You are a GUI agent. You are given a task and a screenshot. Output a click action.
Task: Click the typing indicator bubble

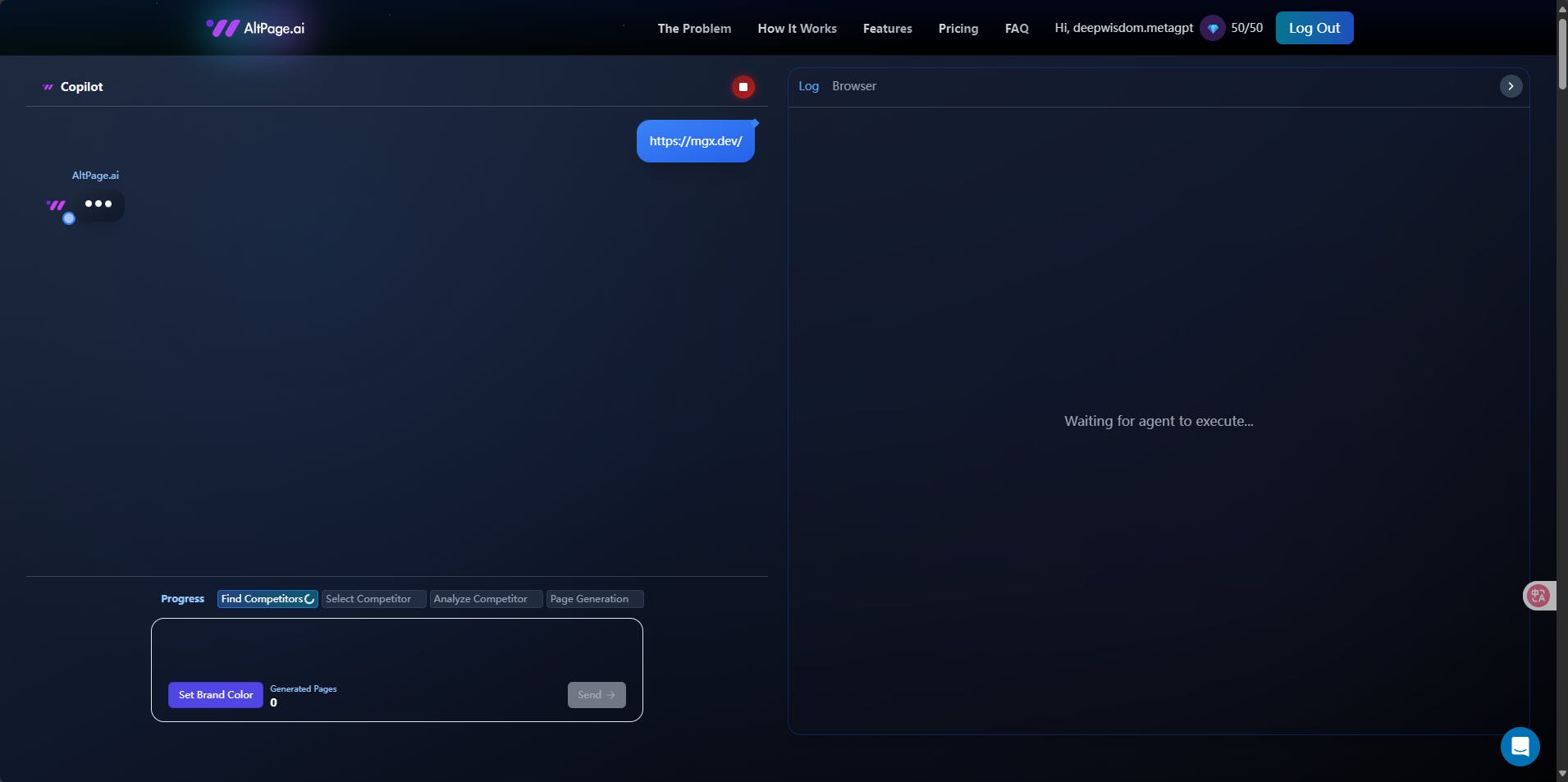point(98,204)
